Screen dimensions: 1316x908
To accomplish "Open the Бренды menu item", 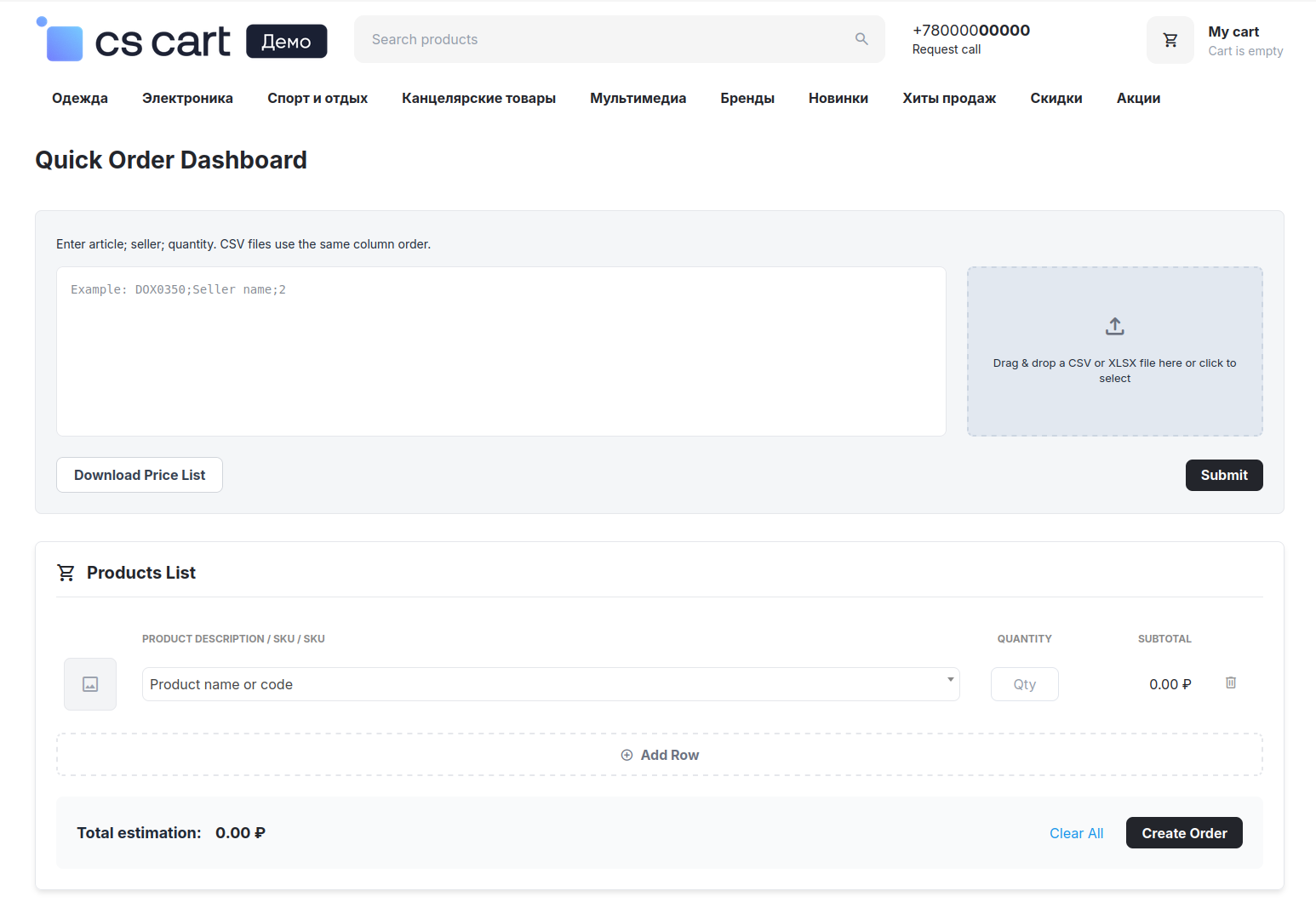I will [x=747, y=98].
